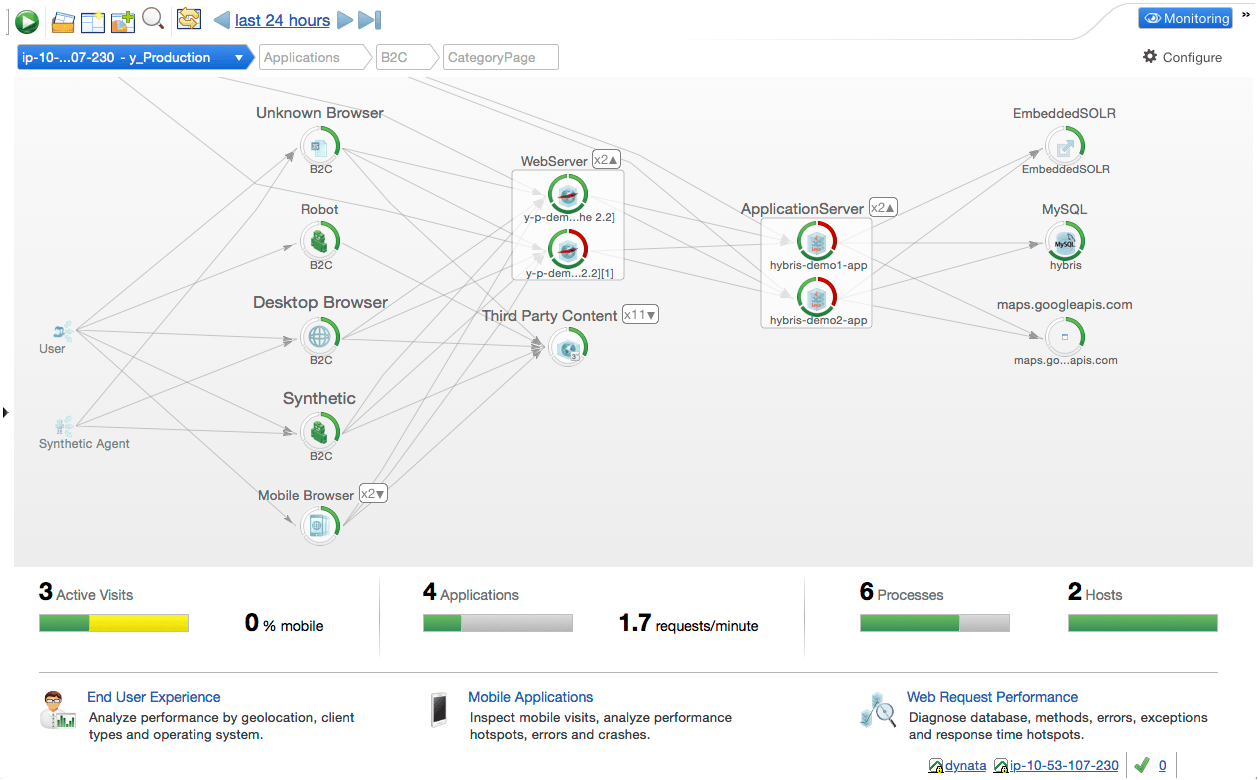Select the MySQL hybris database node
Viewport: 1258px width, 780px height.
(x=1065, y=242)
